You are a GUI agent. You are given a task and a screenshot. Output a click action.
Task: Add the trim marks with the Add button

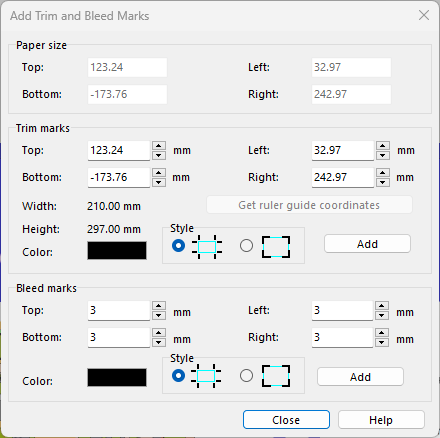point(367,244)
